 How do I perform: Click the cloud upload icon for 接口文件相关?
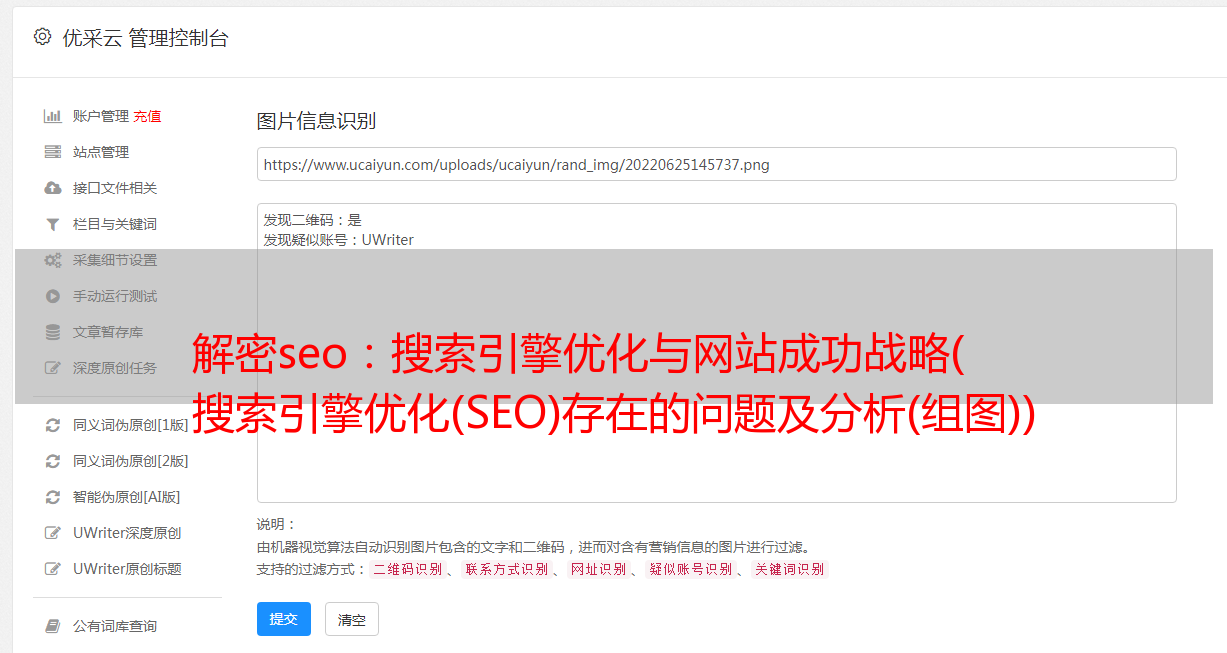click(53, 188)
